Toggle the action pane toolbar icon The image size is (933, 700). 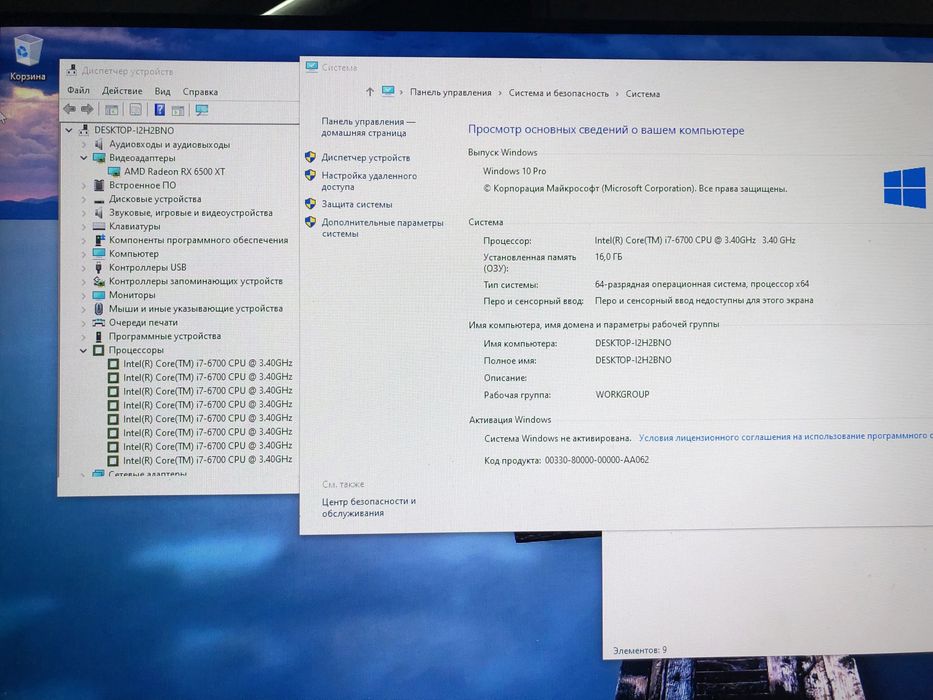[x=177, y=110]
